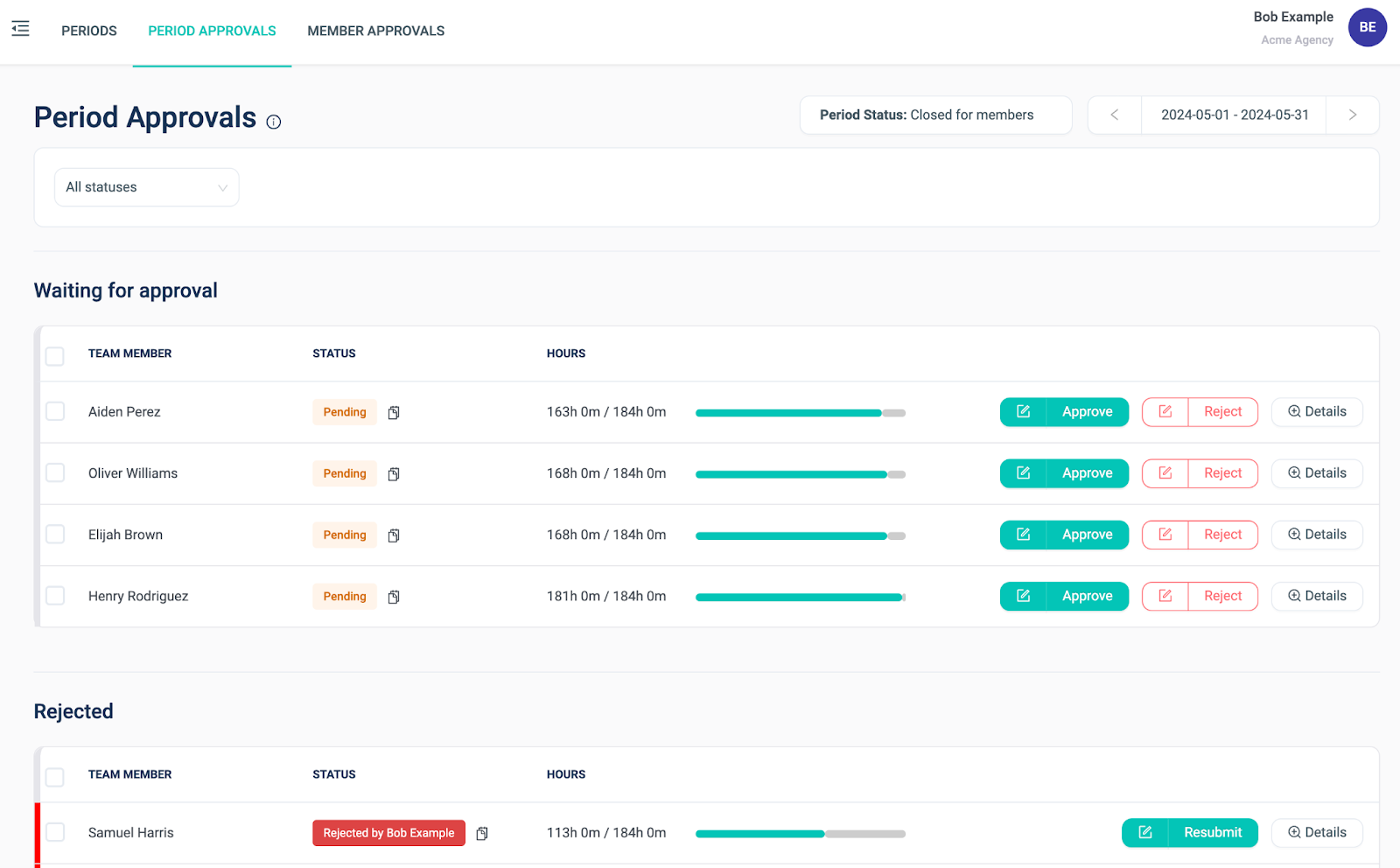The image size is (1400, 868).
Task: Reject with note icon for Oliver Williams
Action: 1165,473
